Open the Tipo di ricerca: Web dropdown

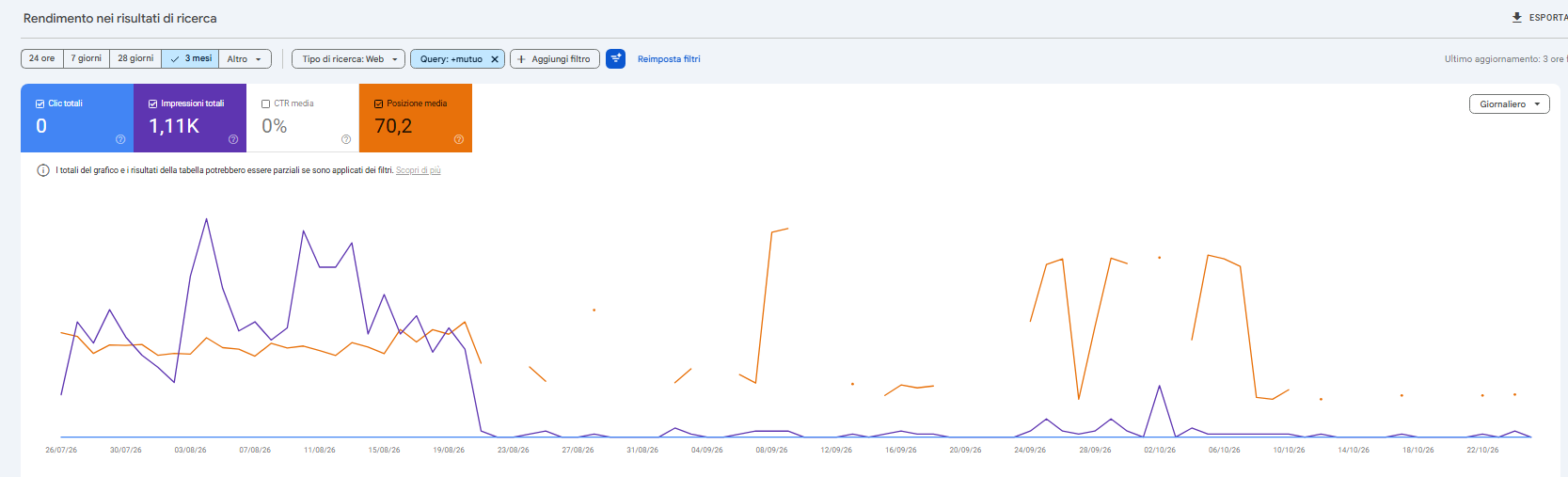348,59
